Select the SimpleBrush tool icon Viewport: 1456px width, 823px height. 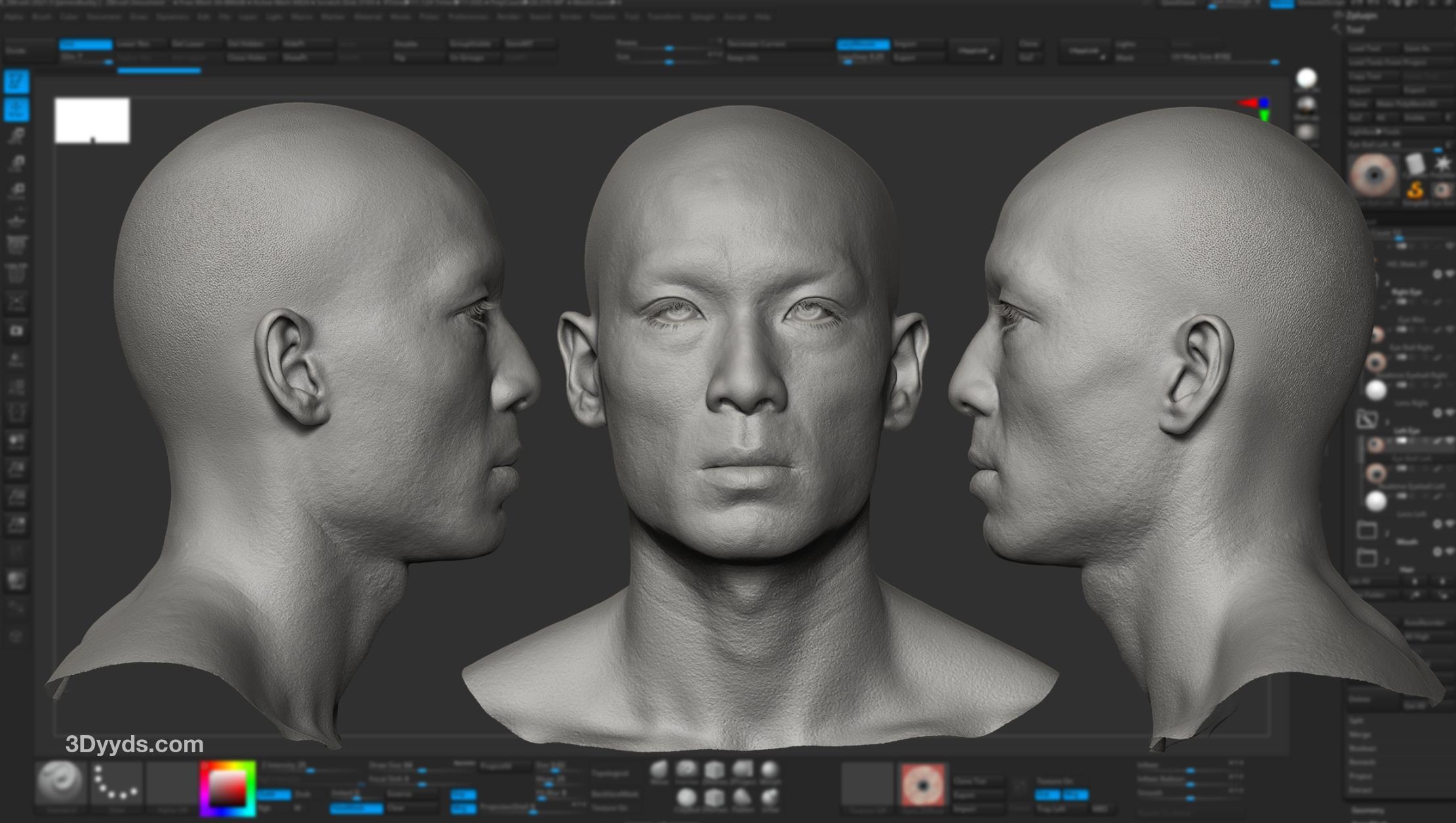[x=1415, y=190]
